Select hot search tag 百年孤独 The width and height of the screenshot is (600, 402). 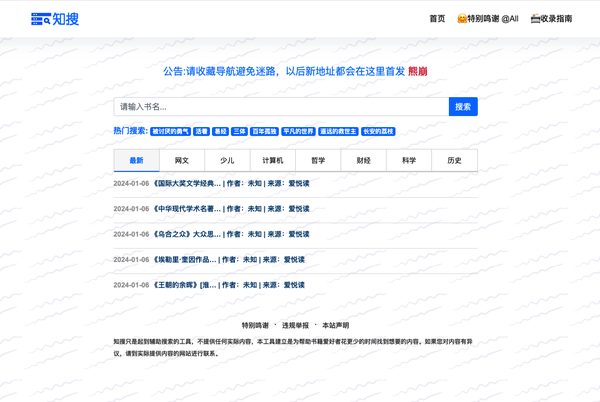pyautogui.click(x=264, y=131)
